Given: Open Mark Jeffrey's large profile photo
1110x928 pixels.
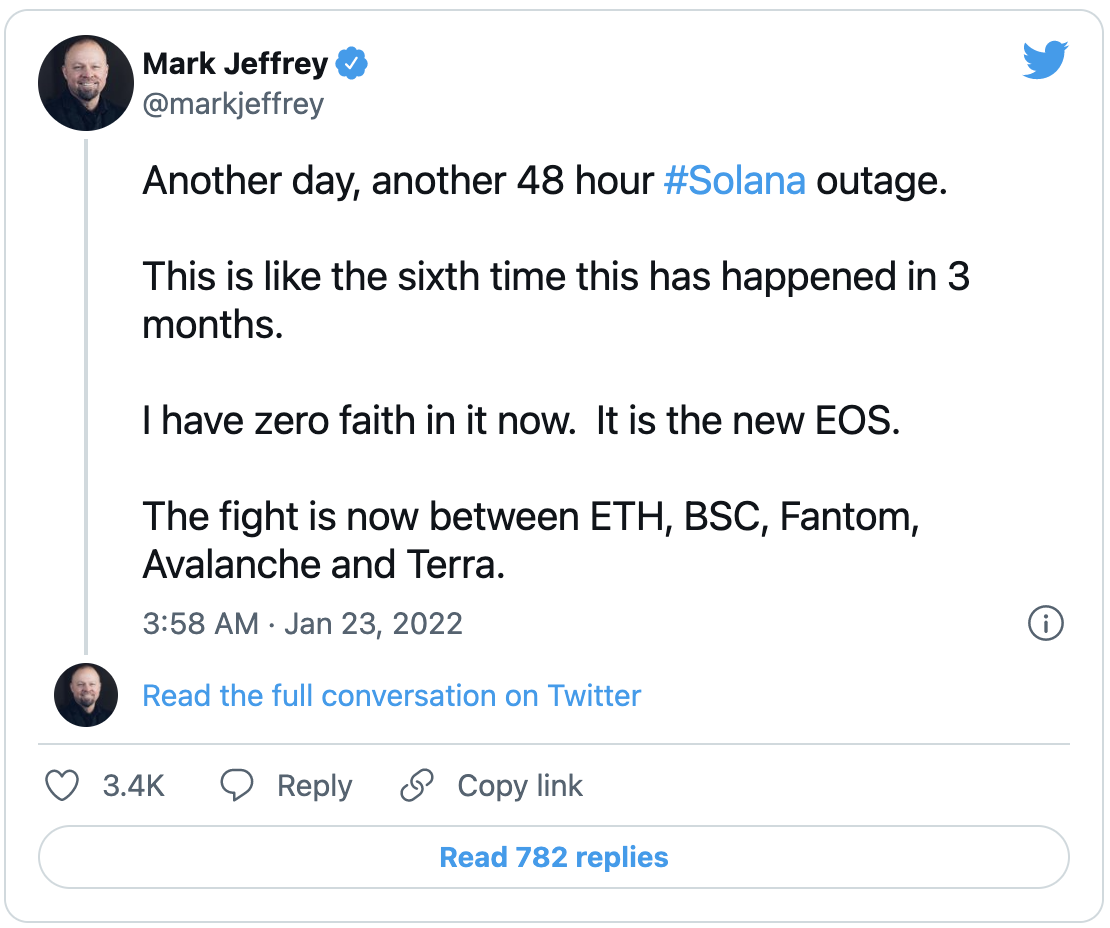Looking at the screenshot, I should pos(86,83).
